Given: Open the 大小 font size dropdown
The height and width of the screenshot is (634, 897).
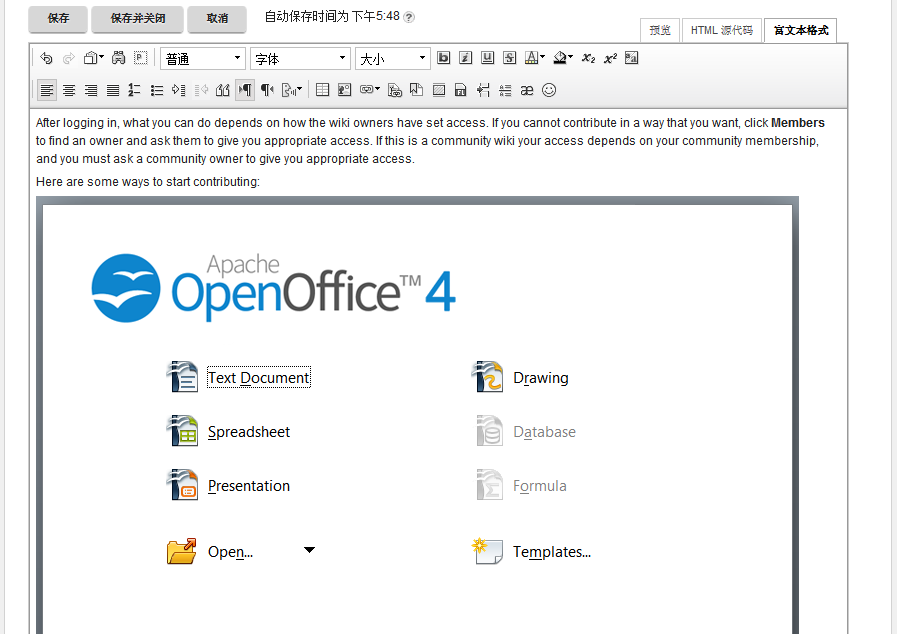Looking at the screenshot, I should click(x=392, y=58).
